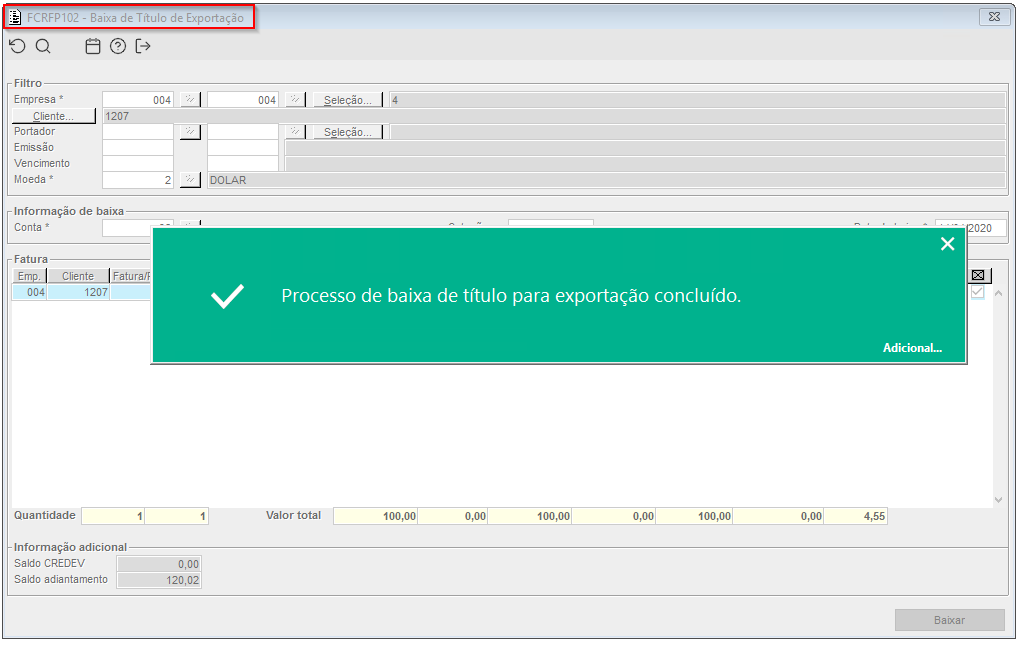This screenshot has width=1022, height=645.
Task: Open lookup button beside Moeda field
Action: (190, 180)
